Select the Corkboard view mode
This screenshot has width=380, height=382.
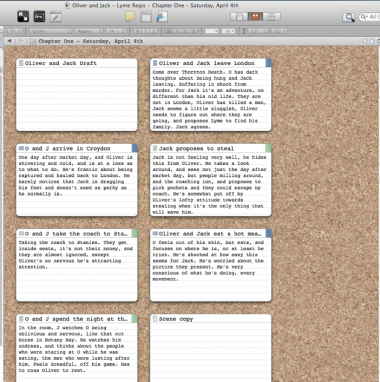point(255,17)
